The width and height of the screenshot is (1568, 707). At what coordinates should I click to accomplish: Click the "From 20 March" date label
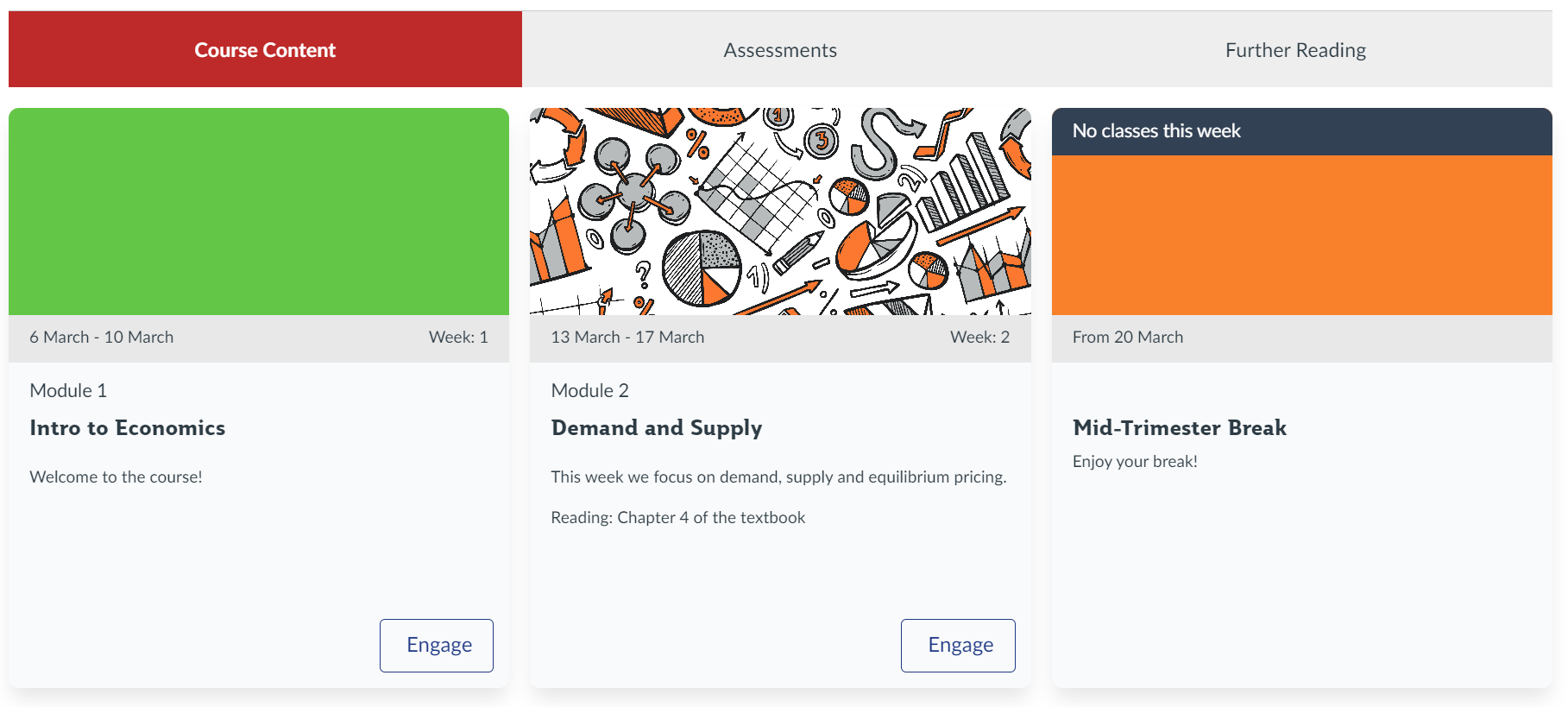pyautogui.click(x=1127, y=338)
